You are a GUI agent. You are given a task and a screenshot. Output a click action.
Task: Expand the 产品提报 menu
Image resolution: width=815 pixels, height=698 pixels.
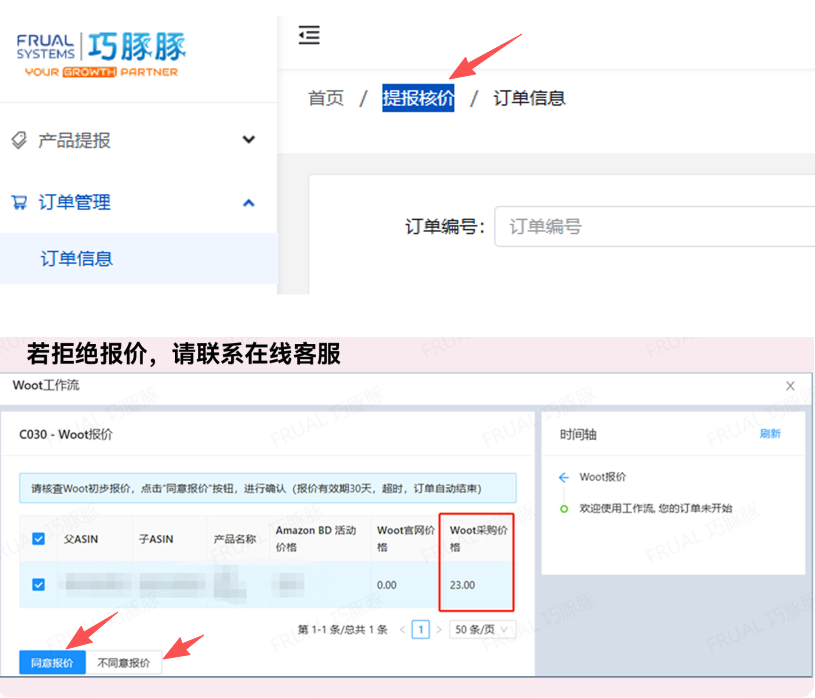(249, 140)
